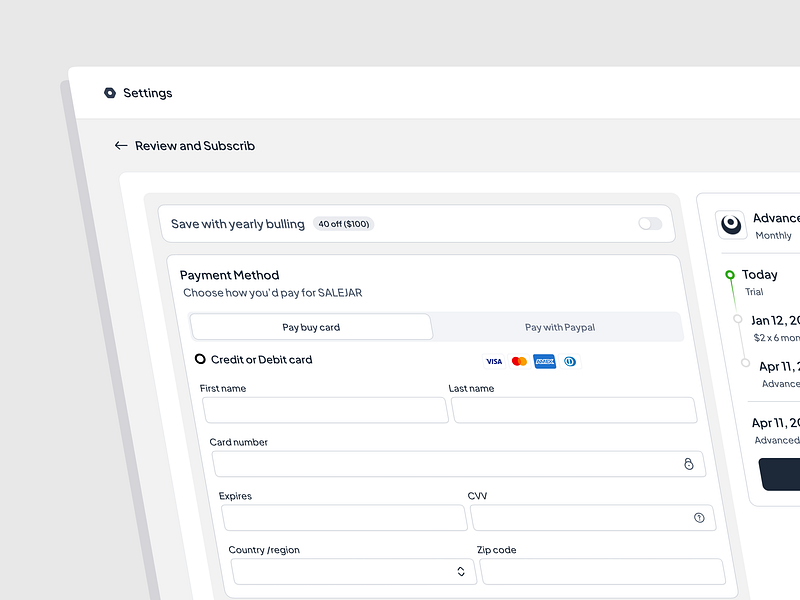Enable the yearly billing toggle
This screenshot has width=800, height=600.
tap(650, 224)
